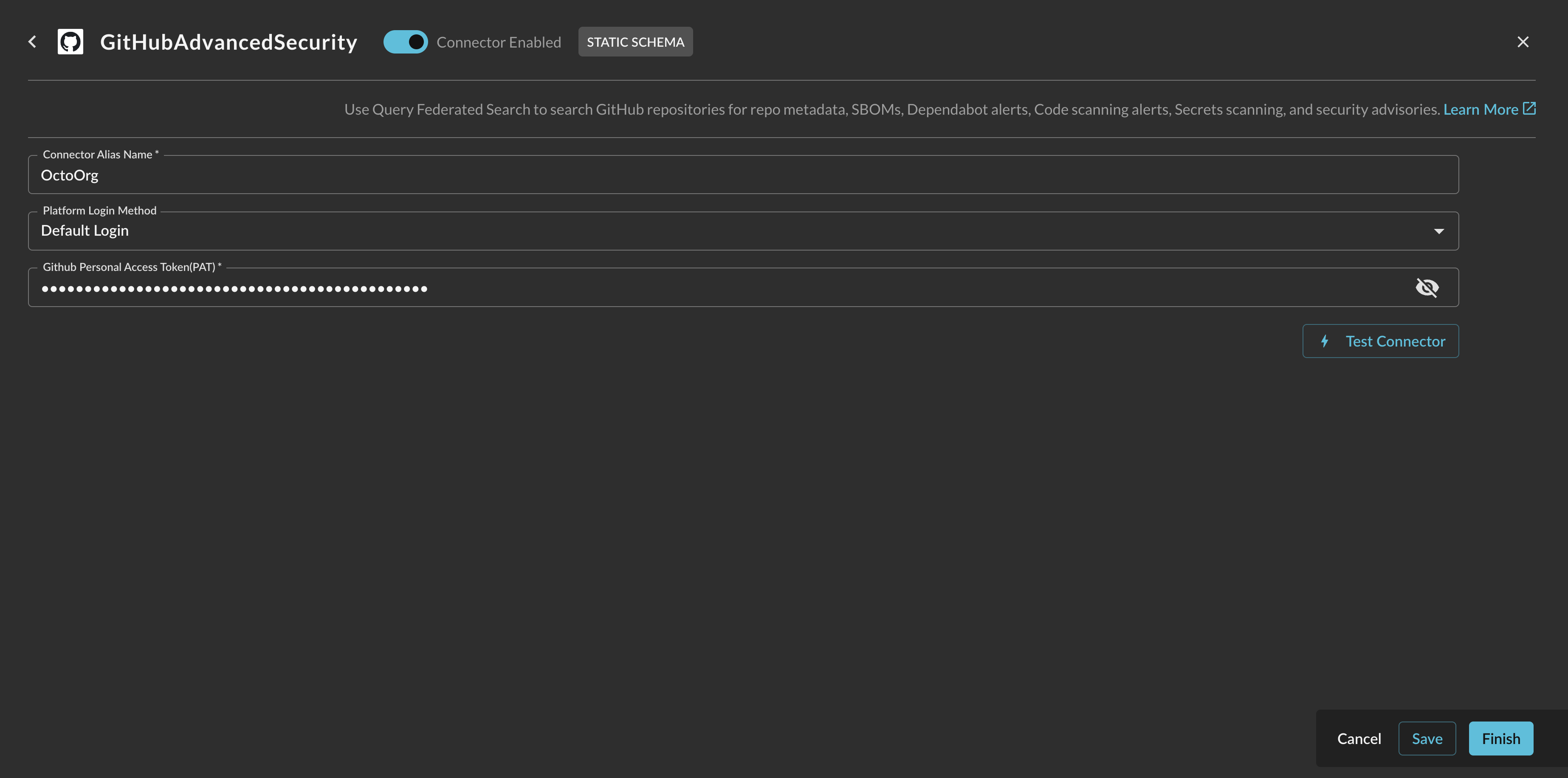Screen dimensions: 1568x778
Task: Click the Test Connector button
Action: (x=1380, y=341)
